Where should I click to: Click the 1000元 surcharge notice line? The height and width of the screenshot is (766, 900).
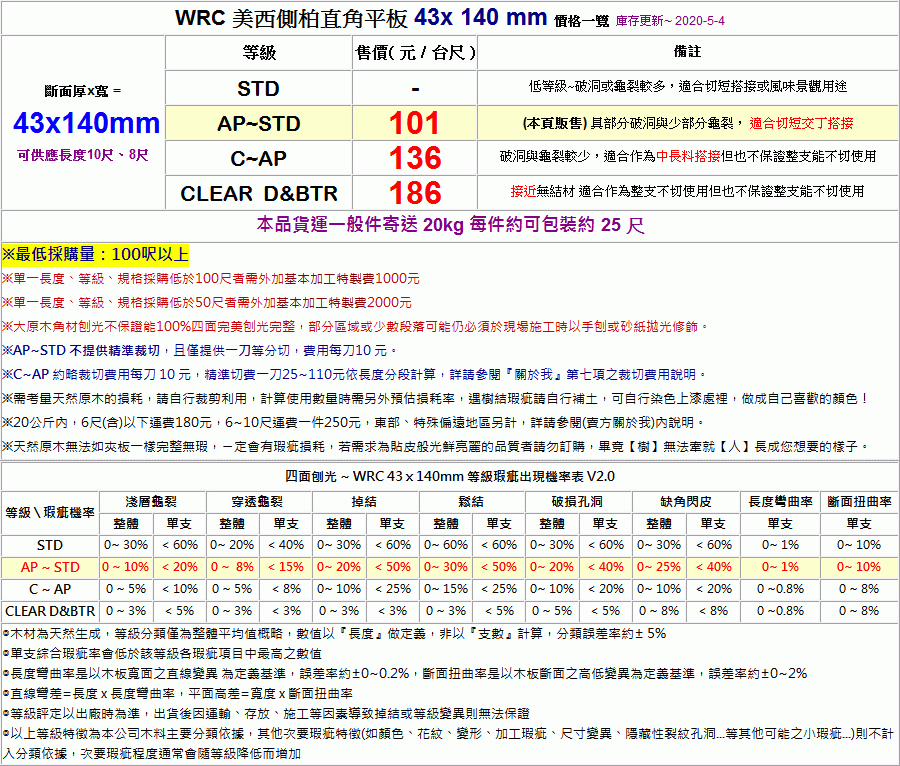pyautogui.click(x=211, y=279)
